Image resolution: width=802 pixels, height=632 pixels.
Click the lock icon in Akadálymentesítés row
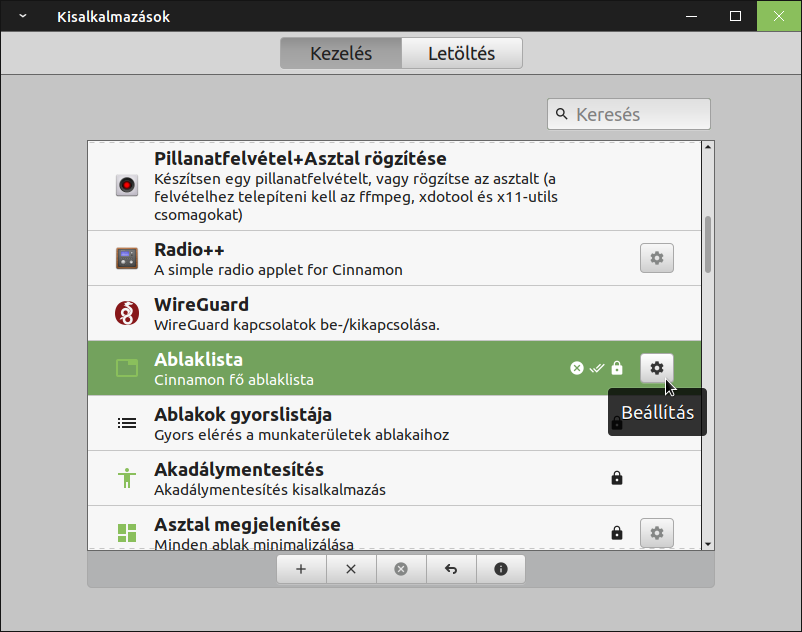point(617,478)
